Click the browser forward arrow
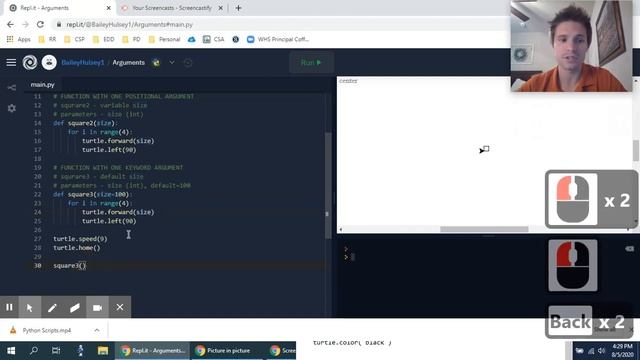 [25, 24]
